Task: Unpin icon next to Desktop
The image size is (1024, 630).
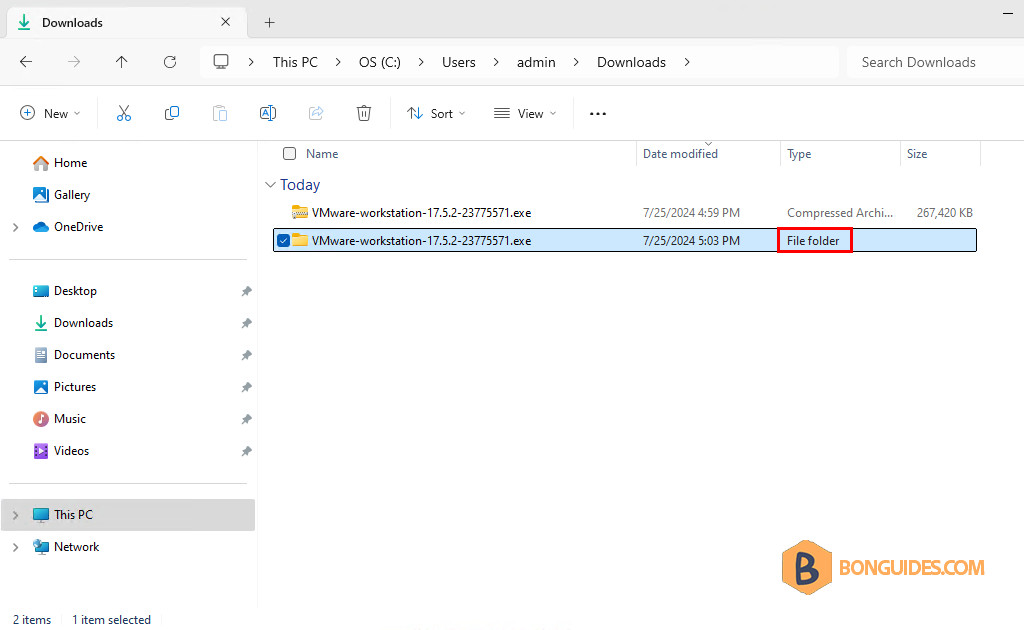Action: click(246, 291)
